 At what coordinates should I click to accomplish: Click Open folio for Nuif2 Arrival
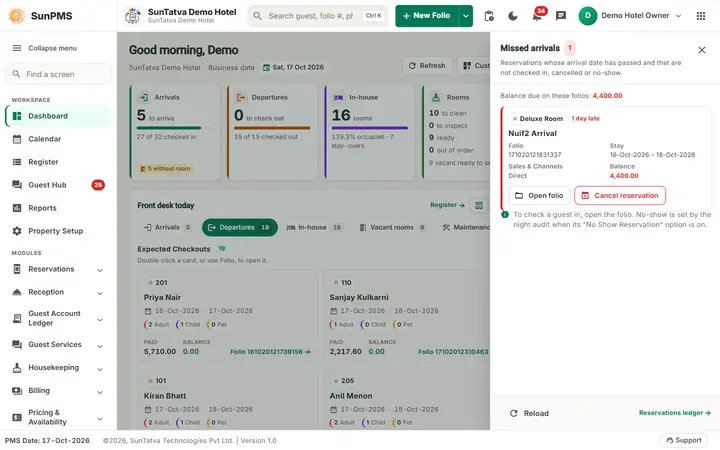click(x=539, y=196)
